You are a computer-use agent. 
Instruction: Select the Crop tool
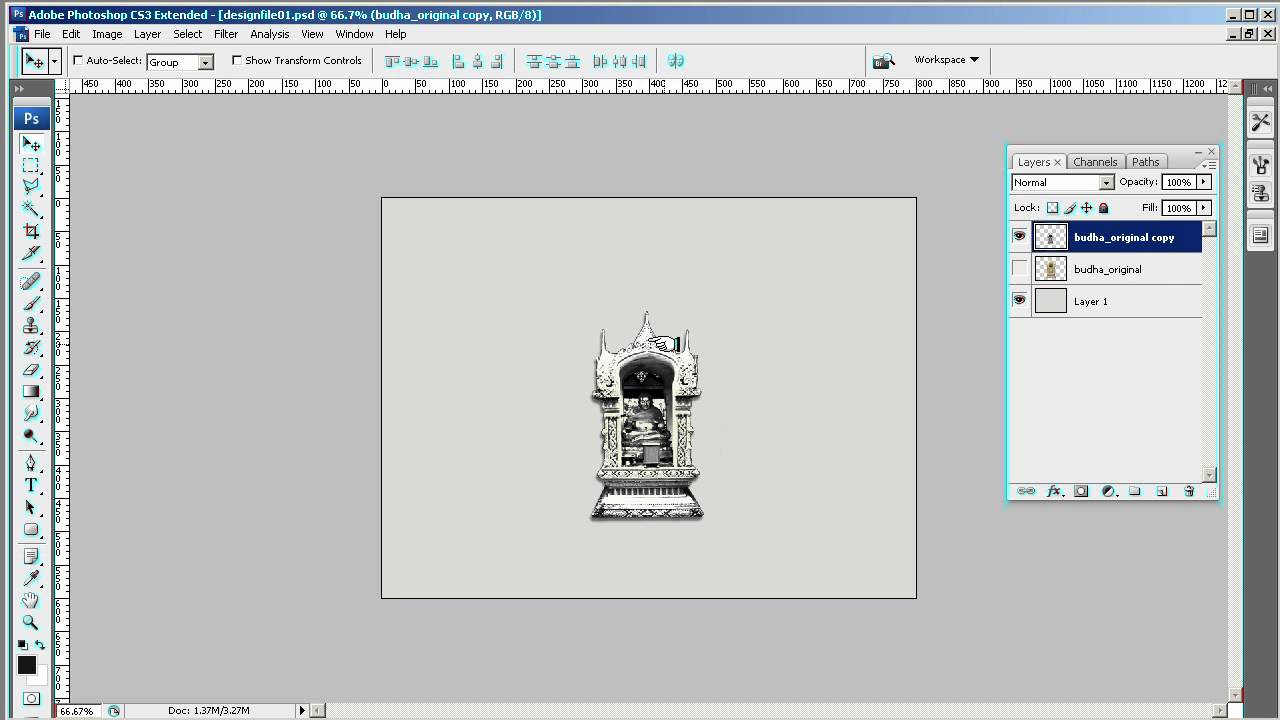pyautogui.click(x=31, y=231)
